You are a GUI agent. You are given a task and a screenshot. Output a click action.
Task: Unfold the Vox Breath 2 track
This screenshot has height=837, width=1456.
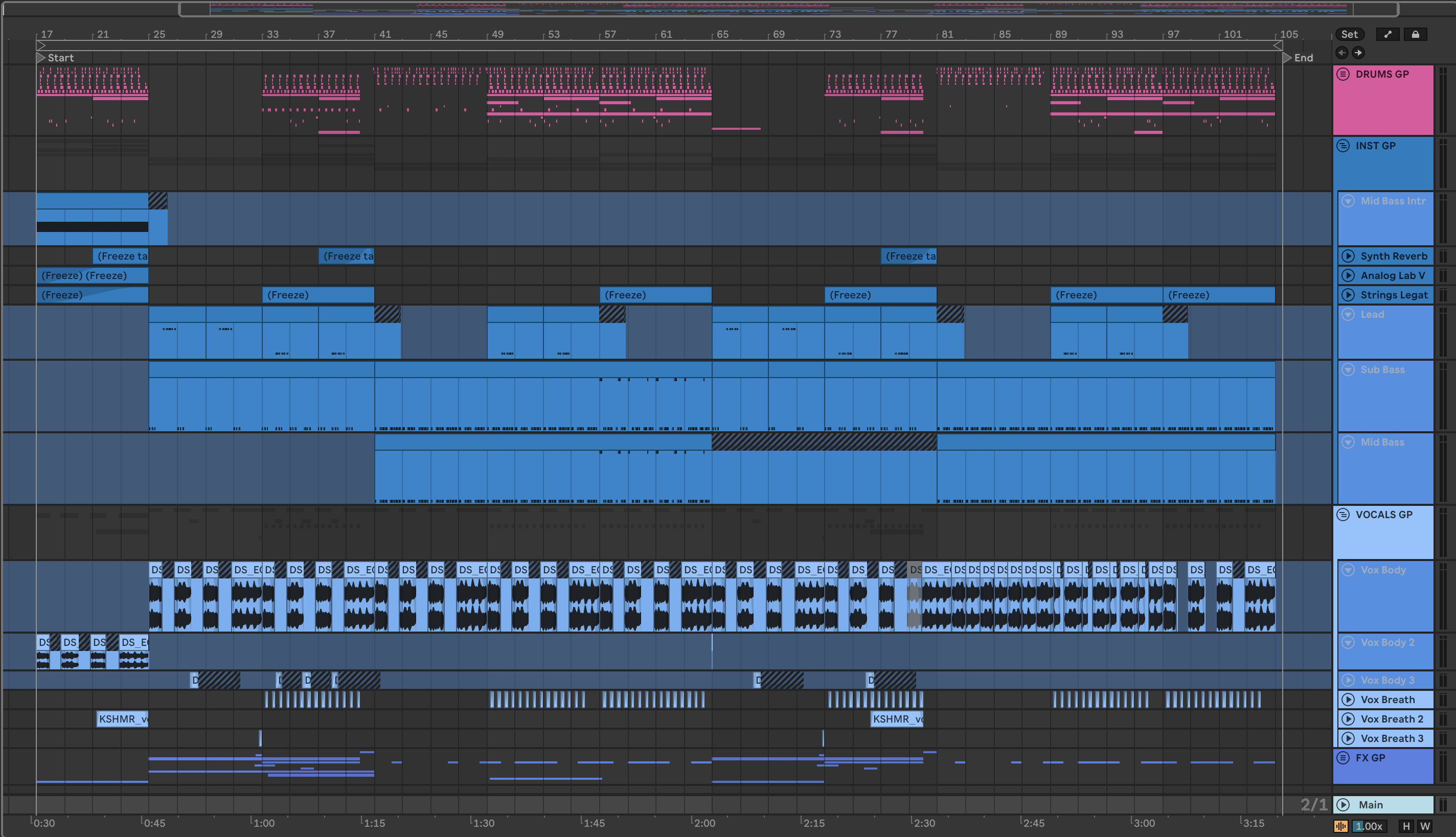pyautogui.click(x=1348, y=718)
